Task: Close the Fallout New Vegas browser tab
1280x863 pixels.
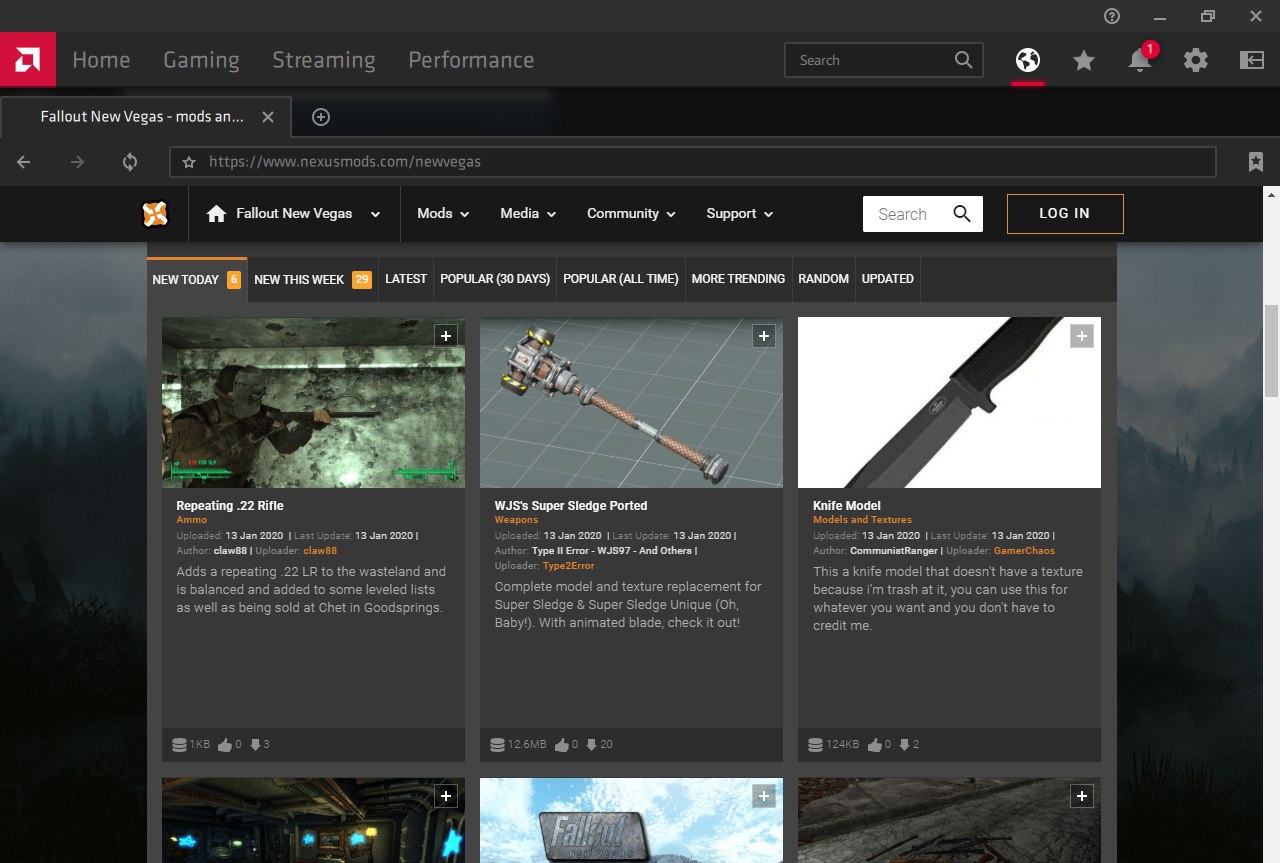Action: coord(267,117)
